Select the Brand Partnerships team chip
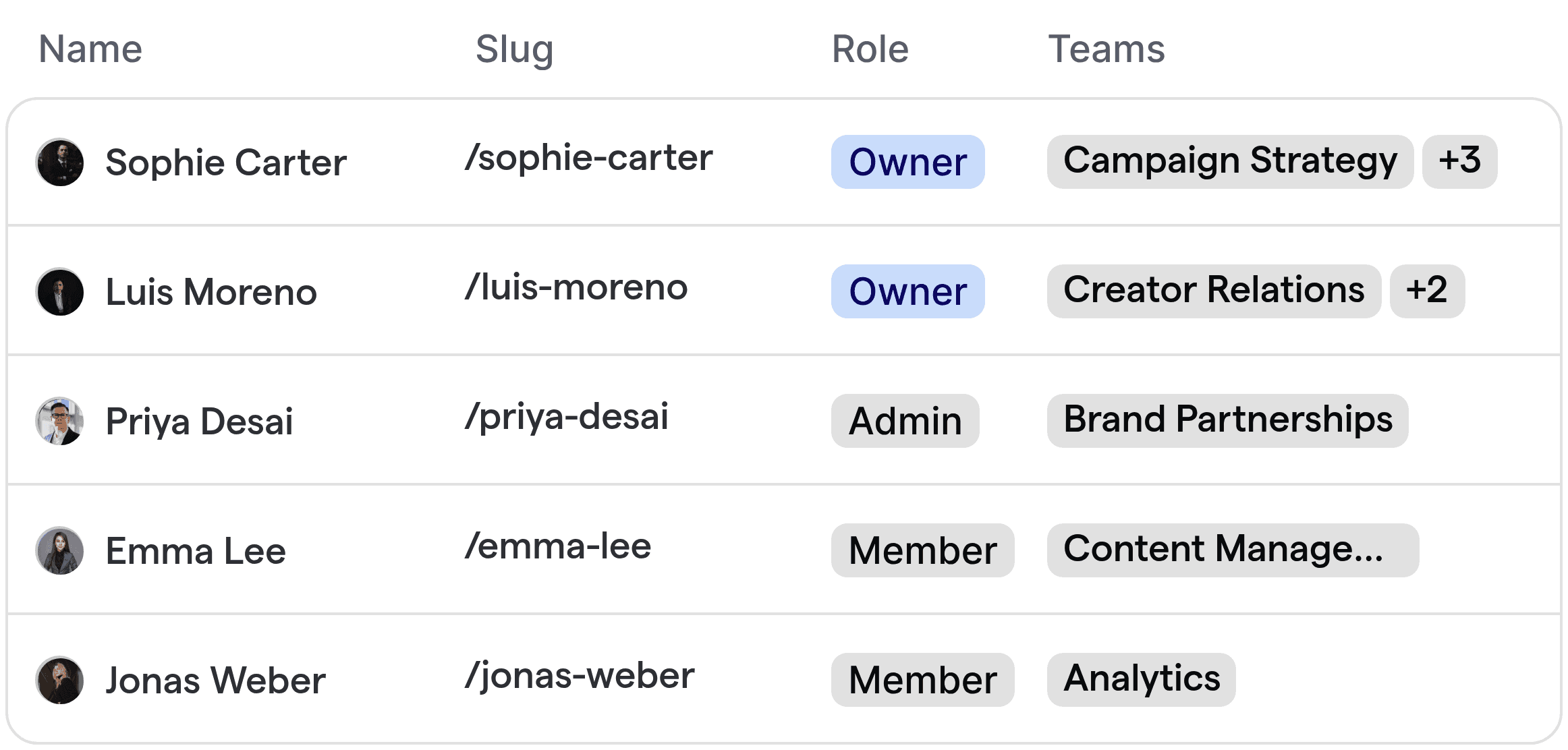 coord(1227,420)
